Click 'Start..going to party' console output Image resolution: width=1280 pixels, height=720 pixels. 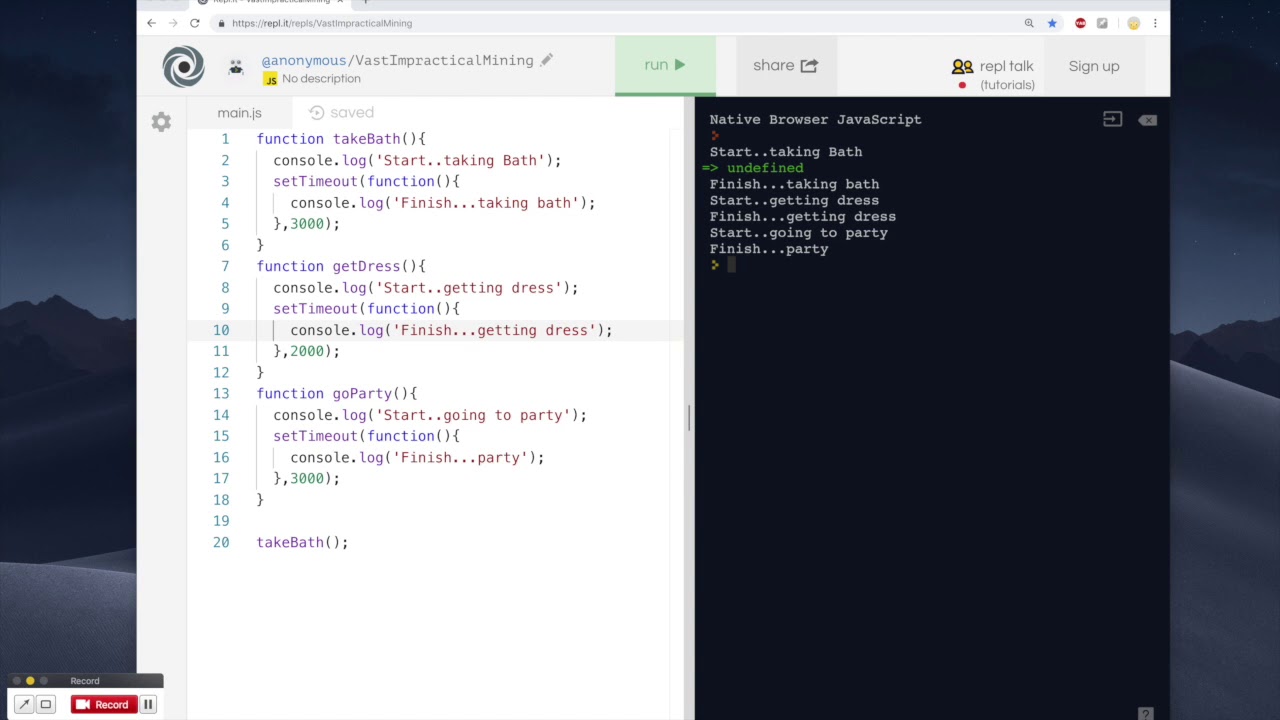click(799, 233)
